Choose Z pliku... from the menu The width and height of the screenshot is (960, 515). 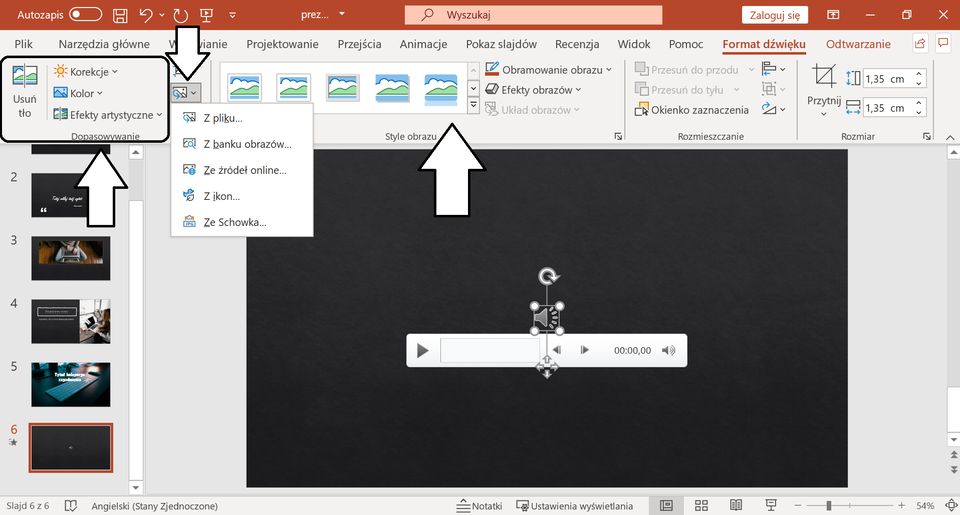coord(222,118)
